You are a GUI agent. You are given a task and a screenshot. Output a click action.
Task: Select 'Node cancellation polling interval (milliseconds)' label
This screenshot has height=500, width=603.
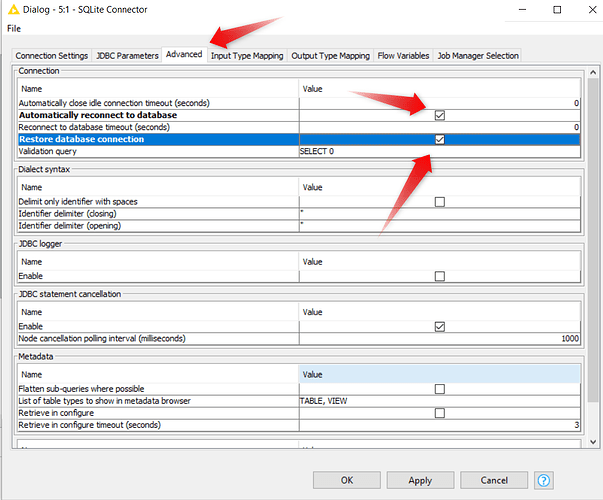tap(102, 338)
